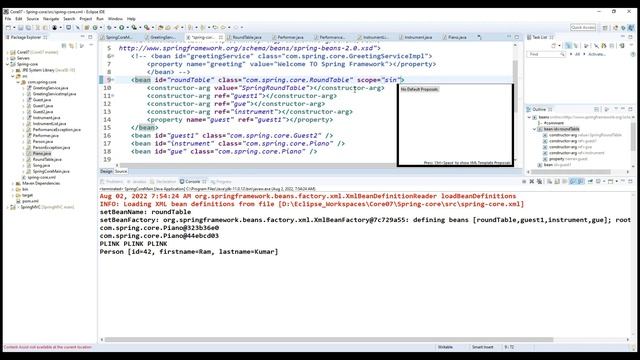Expand the target folder node
640x360 pixels.
(x=13, y=195)
